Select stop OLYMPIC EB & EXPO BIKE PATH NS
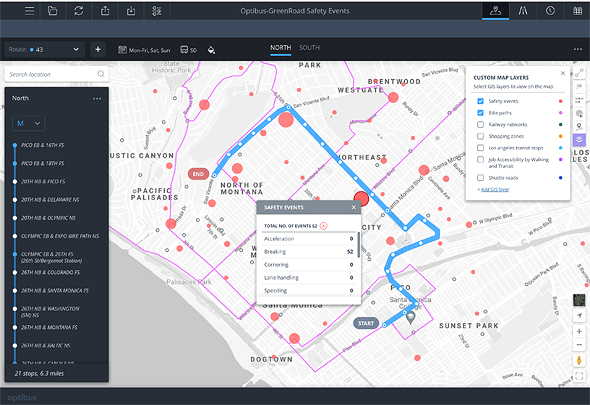Screen dimensions: 590x405 pos(60,236)
